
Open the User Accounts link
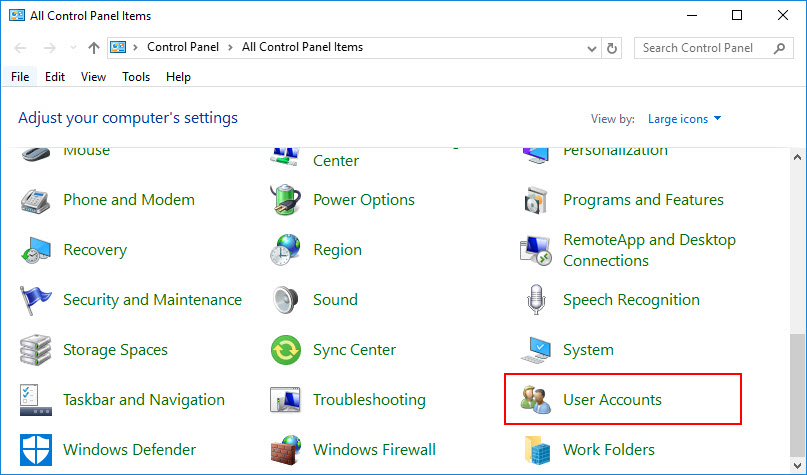[x=612, y=400]
